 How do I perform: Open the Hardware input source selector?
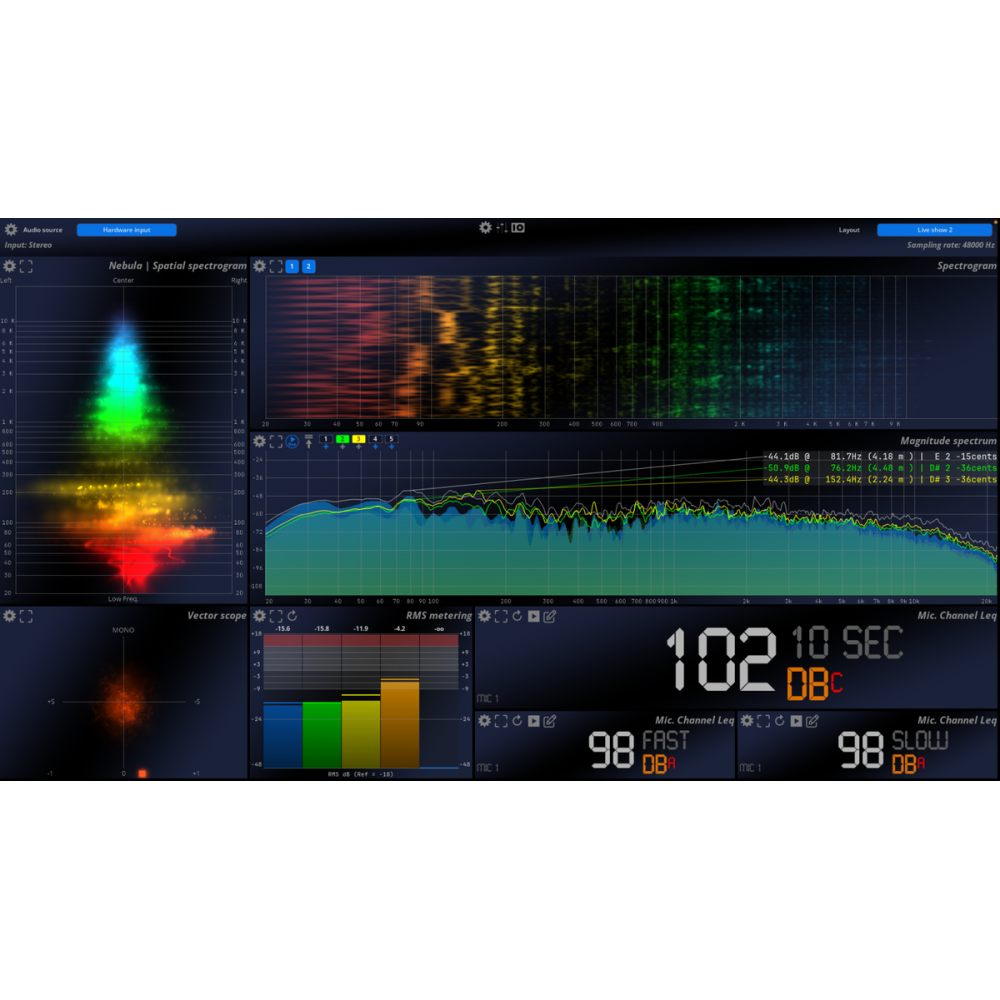[126, 230]
